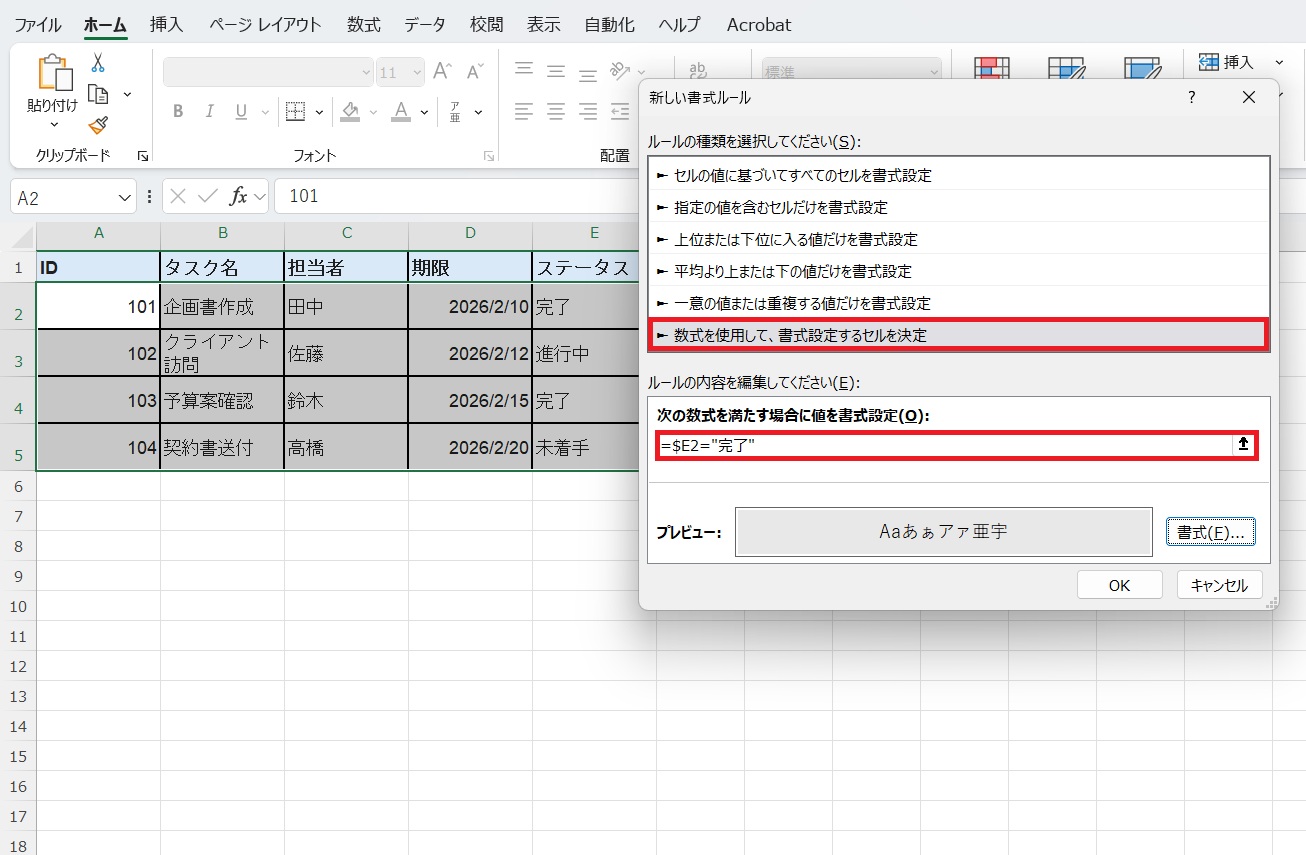
Task: Toggle underline formatting
Action: [239, 111]
